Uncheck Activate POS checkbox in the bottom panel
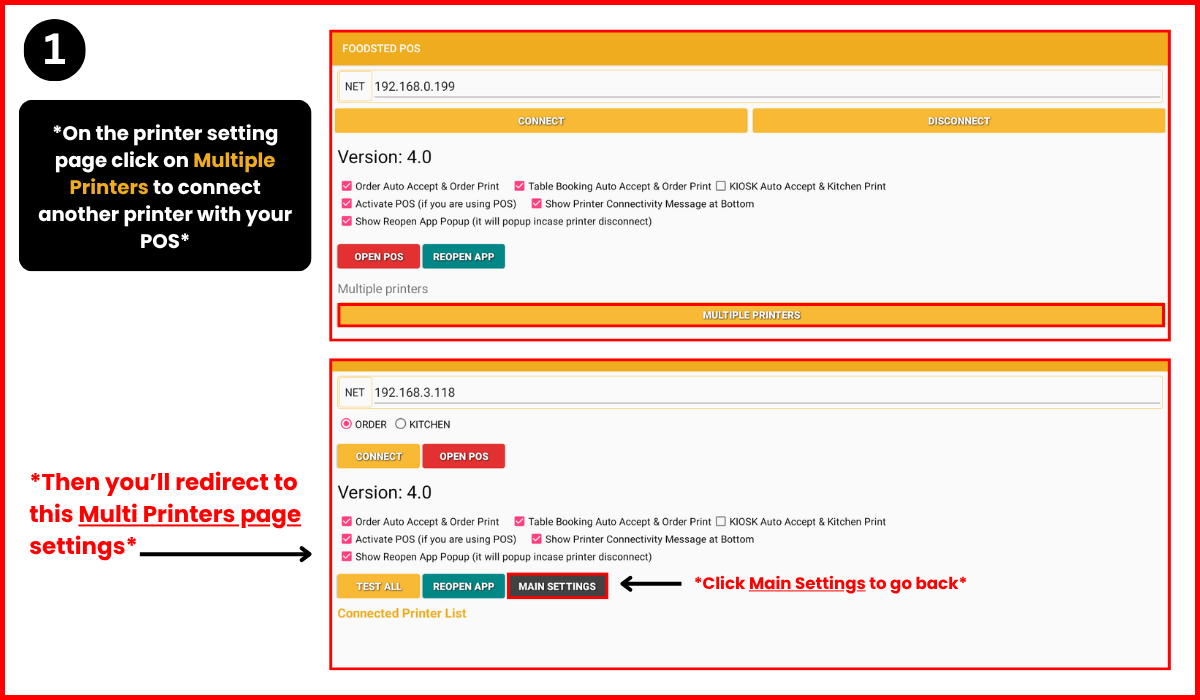This screenshot has width=1200, height=700. [x=347, y=539]
